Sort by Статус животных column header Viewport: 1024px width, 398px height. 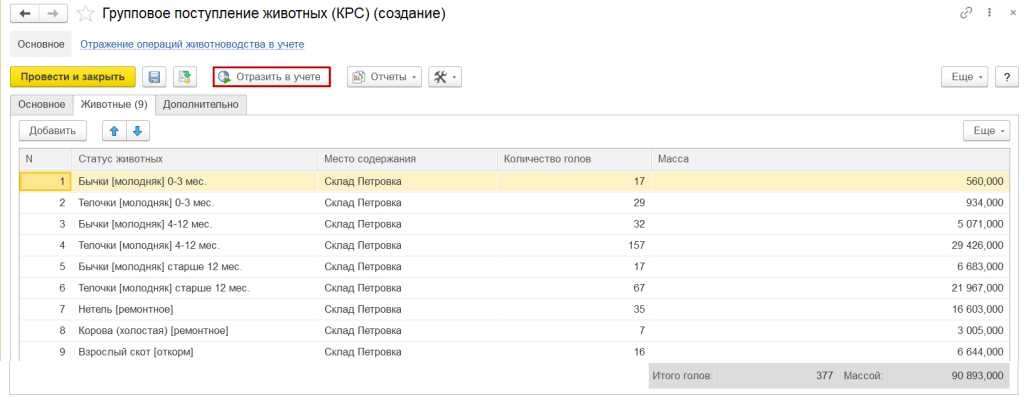click(x=195, y=159)
